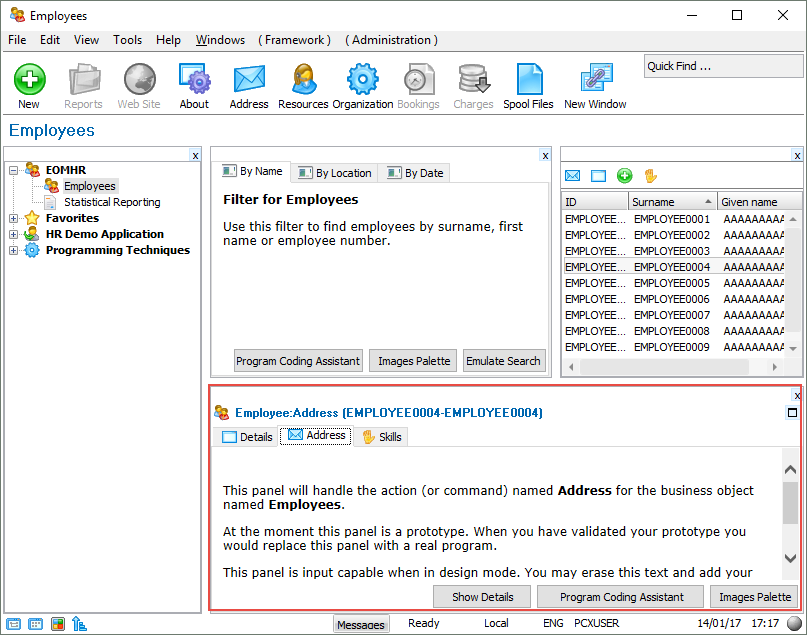Click Emulate Search button

pos(503,361)
